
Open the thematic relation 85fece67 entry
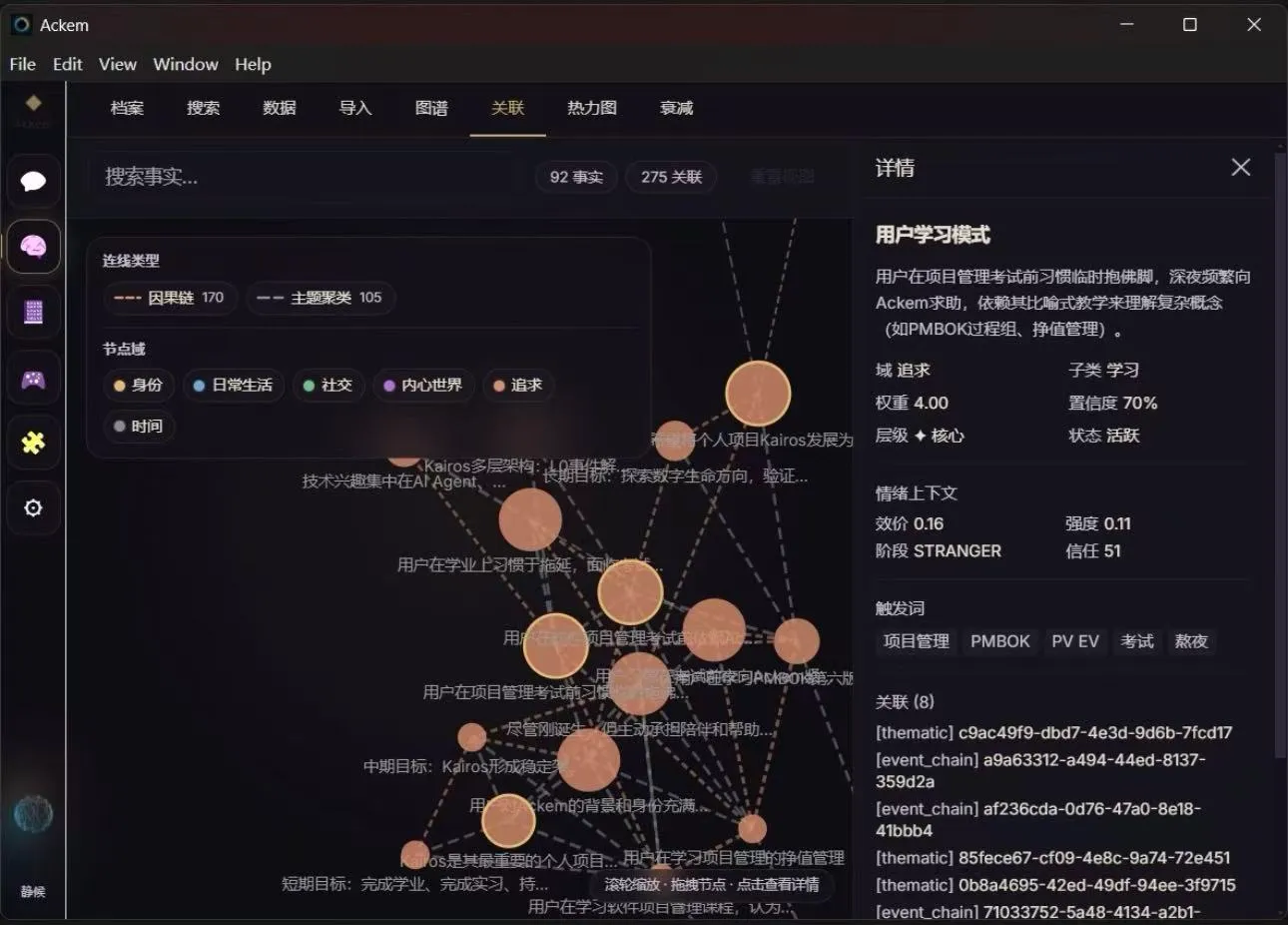click(x=1053, y=858)
